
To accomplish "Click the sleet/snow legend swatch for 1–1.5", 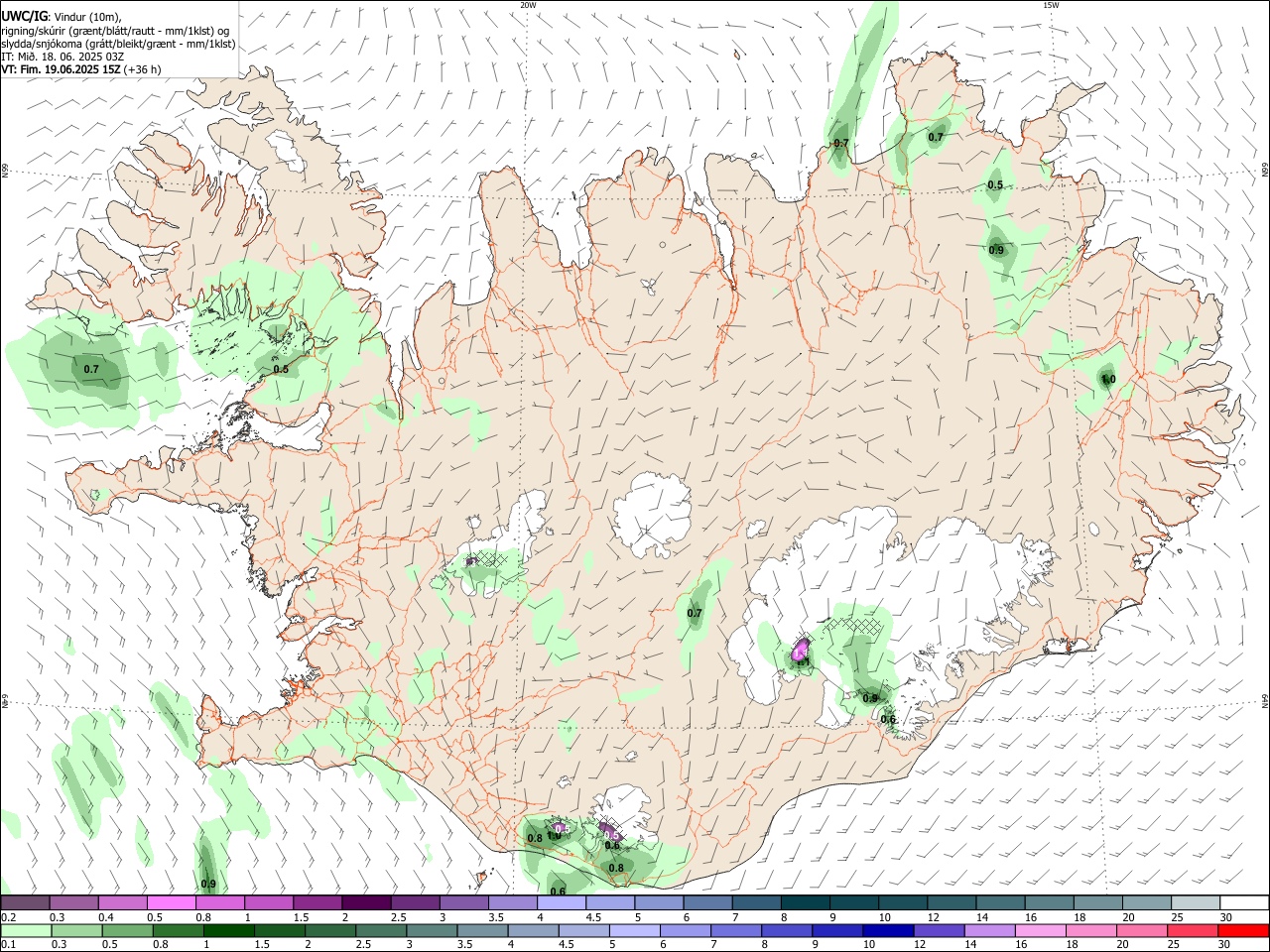I will click(x=269, y=903).
